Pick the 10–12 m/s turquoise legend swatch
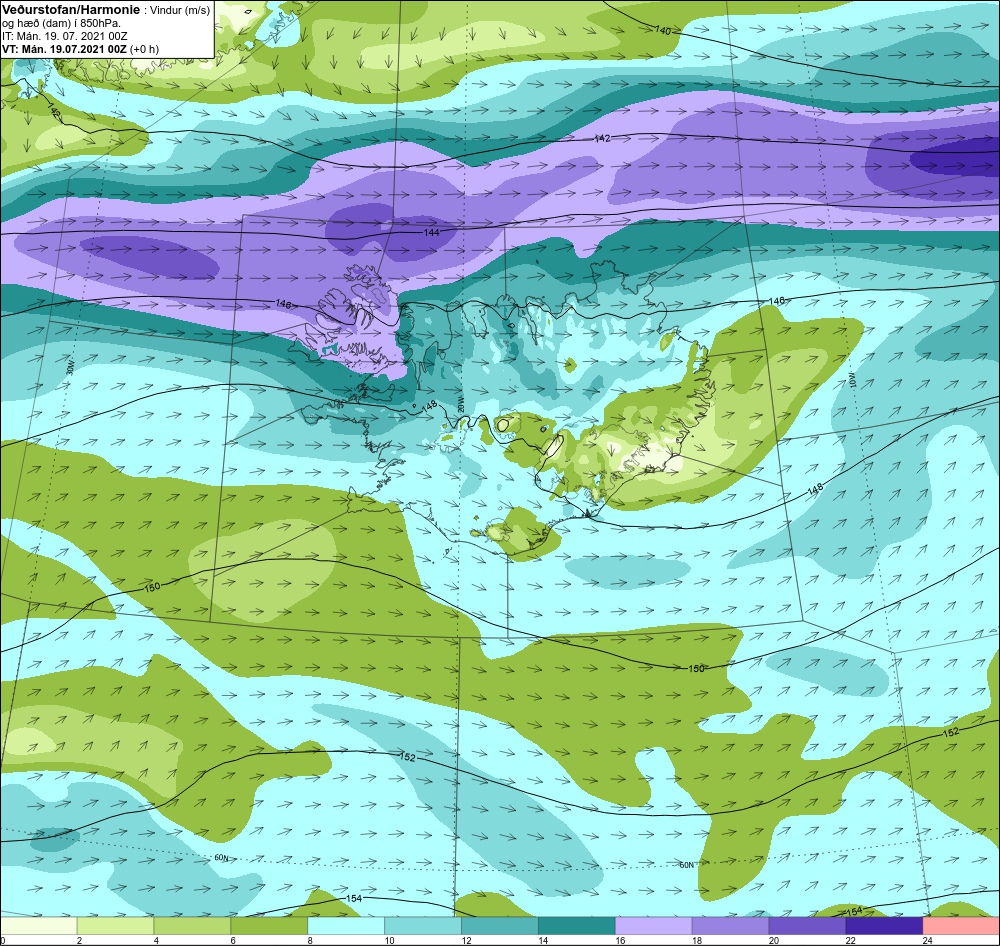Screen dimensions: 1000x946 [423, 926]
